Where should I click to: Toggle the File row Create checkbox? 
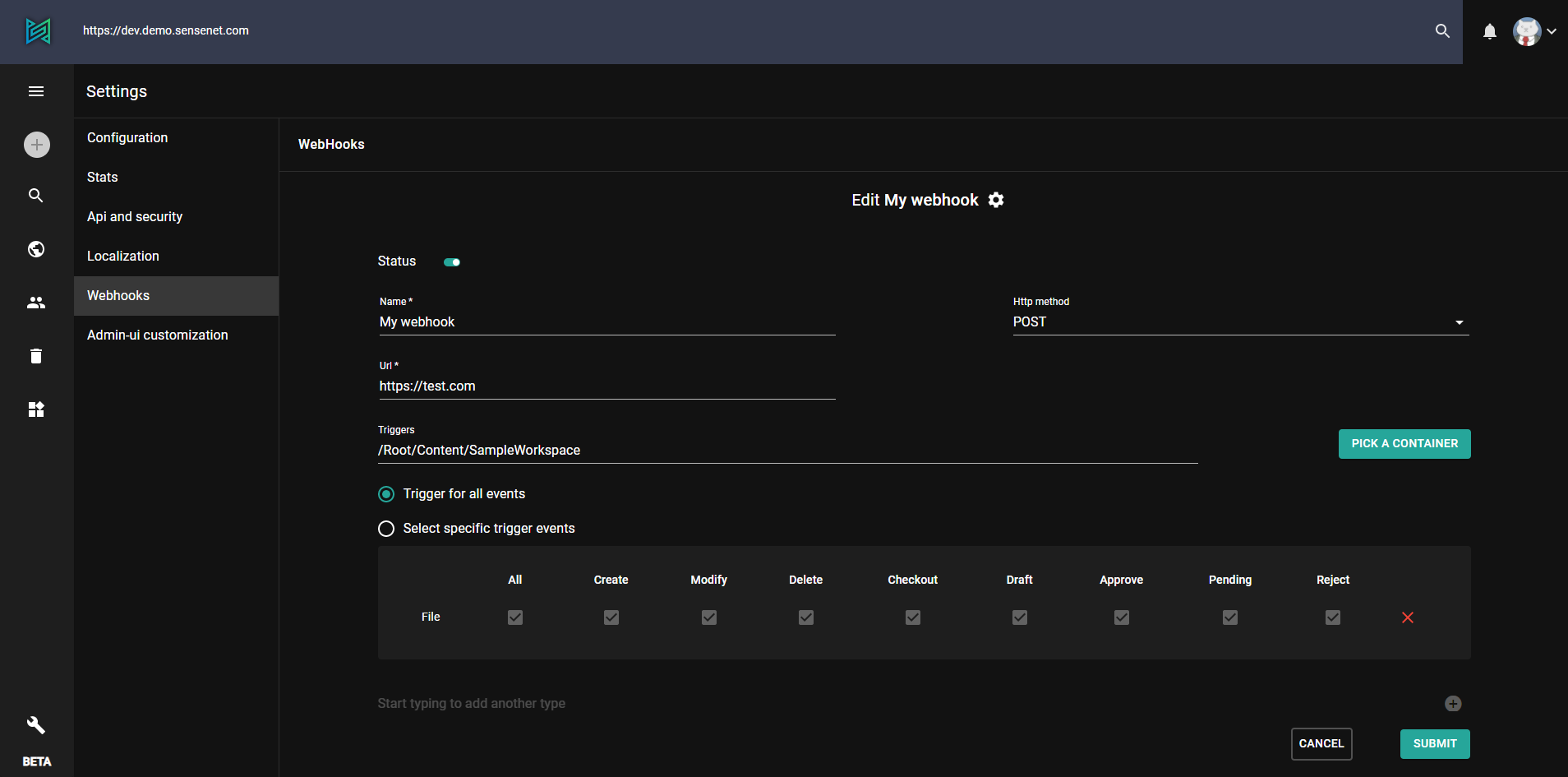611,617
